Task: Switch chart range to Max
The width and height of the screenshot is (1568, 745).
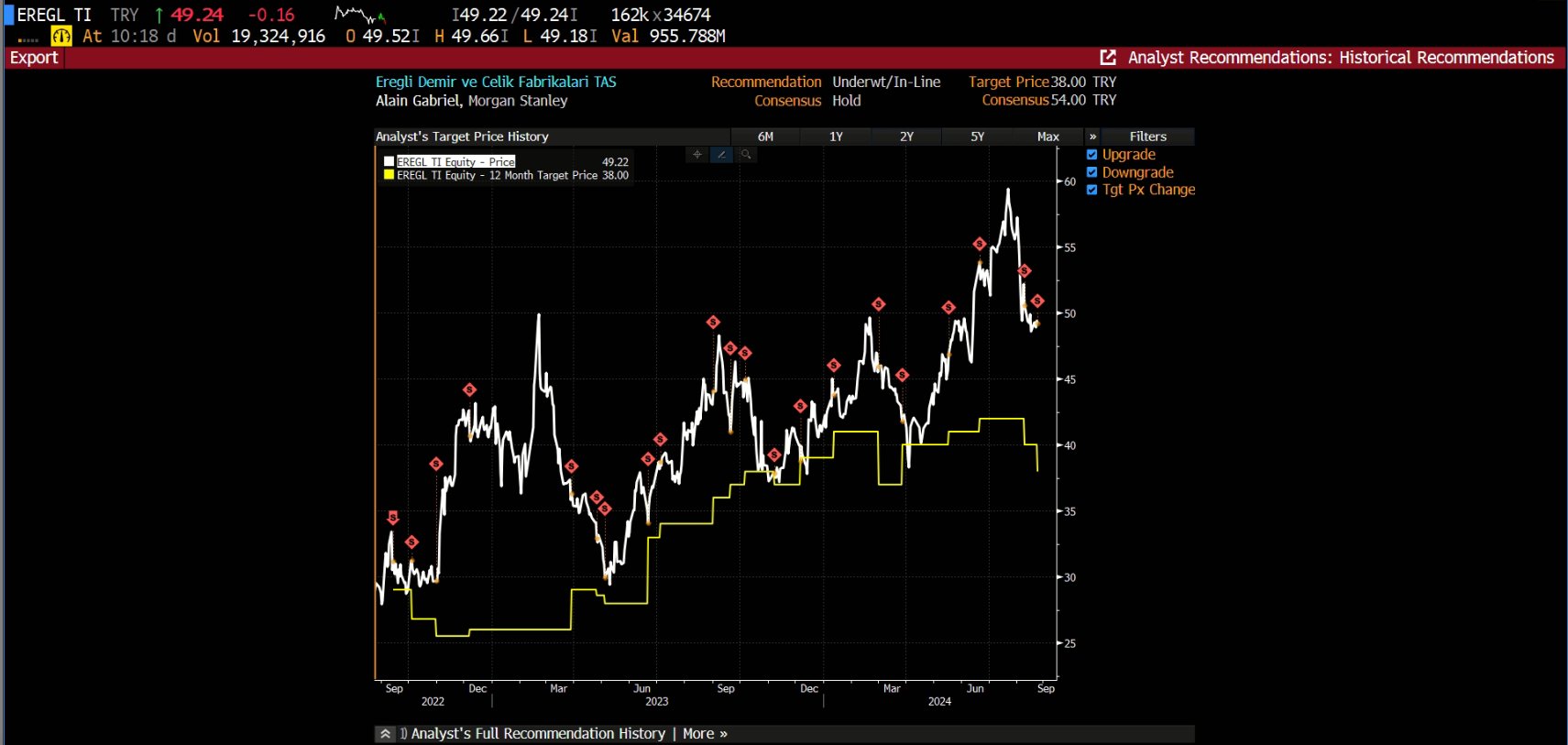Action: 1047,137
